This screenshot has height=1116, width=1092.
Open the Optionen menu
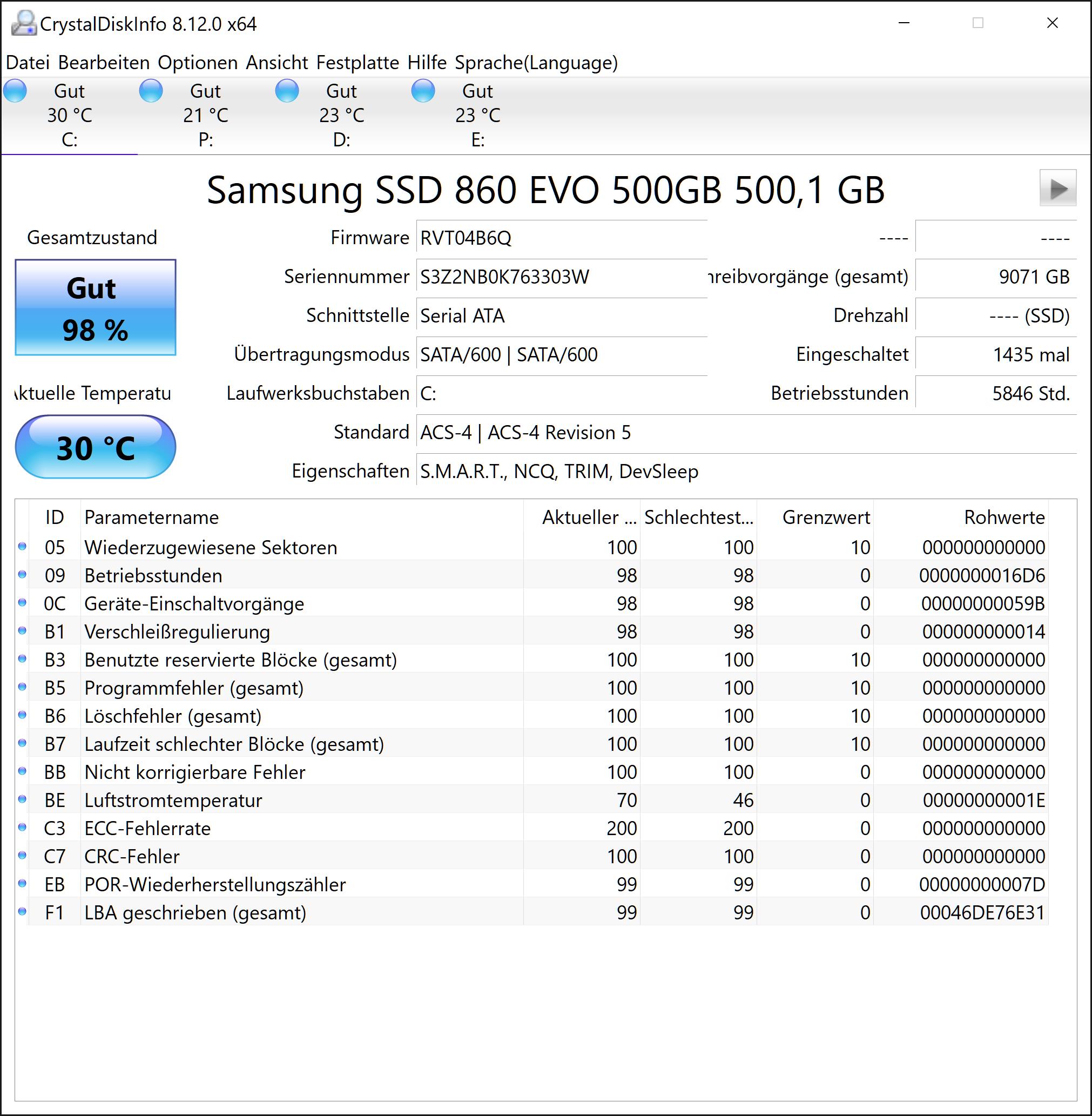point(197,63)
